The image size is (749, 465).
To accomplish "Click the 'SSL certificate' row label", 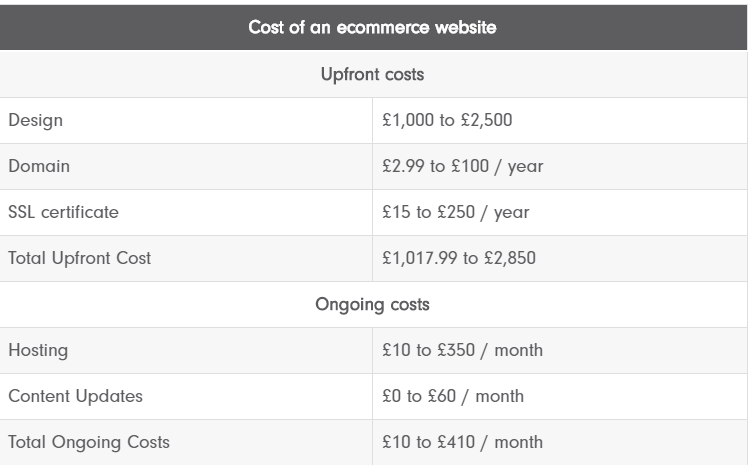I will [63, 212].
